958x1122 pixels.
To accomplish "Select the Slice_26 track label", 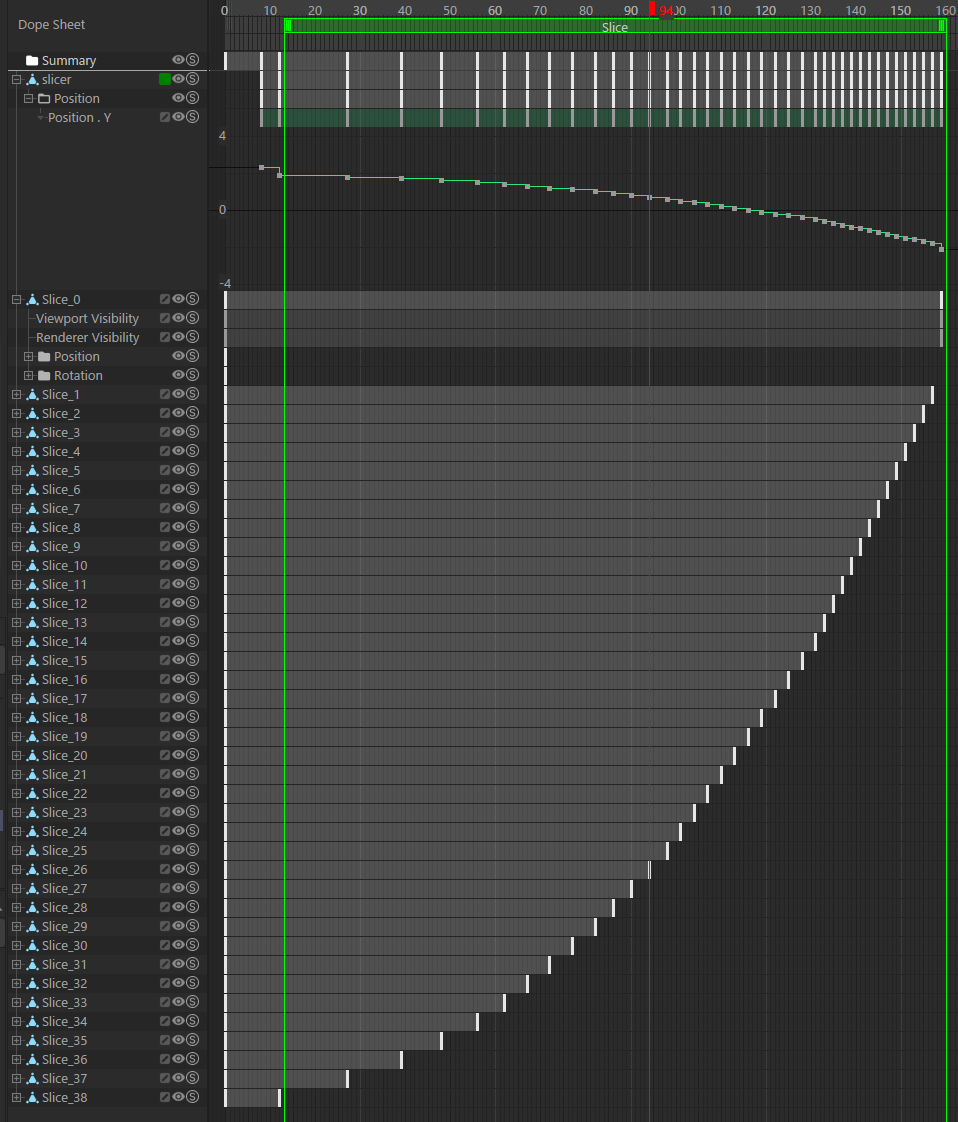I will (64, 869).
